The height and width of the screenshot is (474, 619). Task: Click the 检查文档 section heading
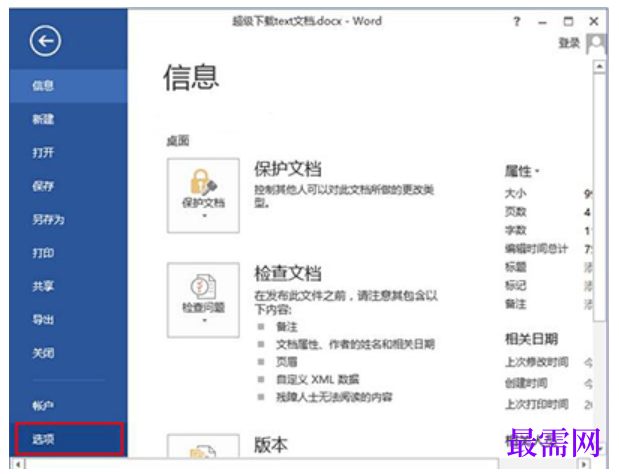click(288, 273)
